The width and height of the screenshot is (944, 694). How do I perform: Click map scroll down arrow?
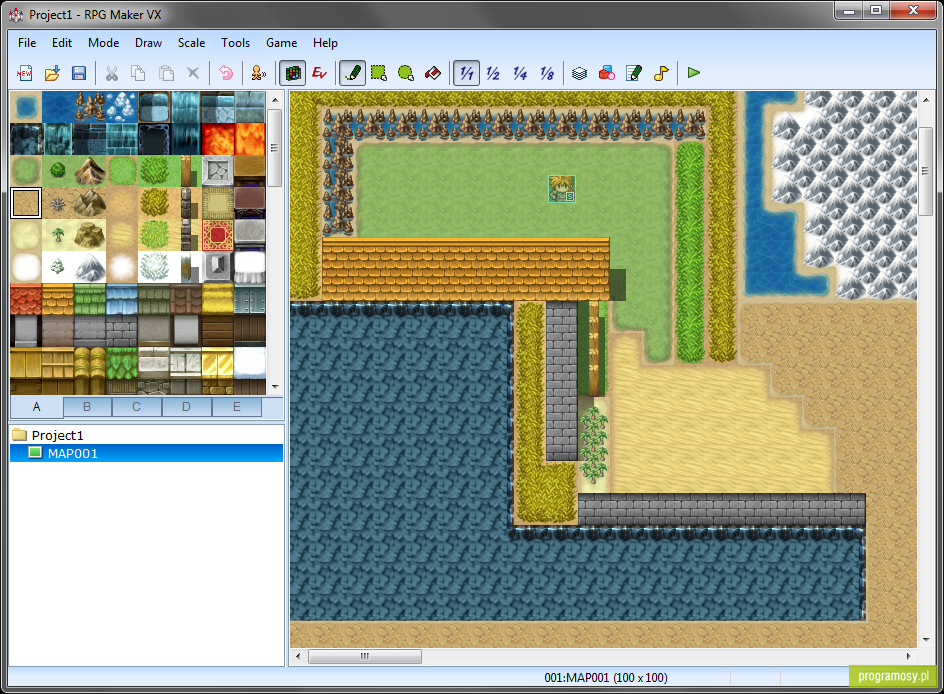(x=926, y=640)
